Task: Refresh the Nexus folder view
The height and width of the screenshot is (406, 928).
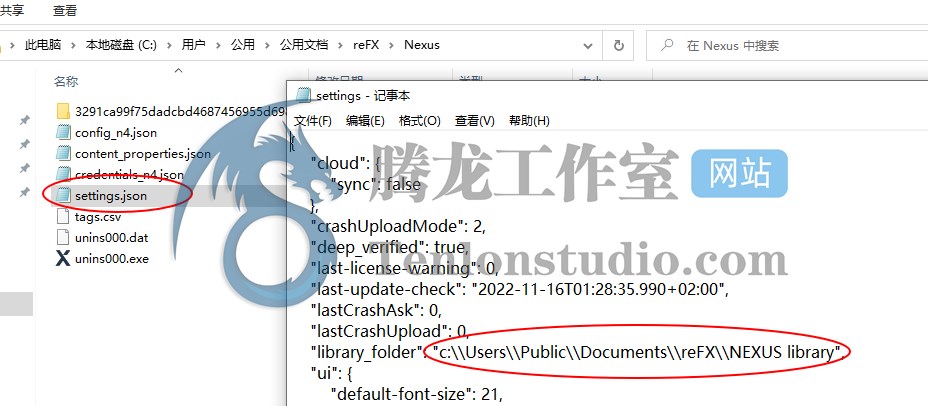Action: pyautogui.click(x=618, y=46)
